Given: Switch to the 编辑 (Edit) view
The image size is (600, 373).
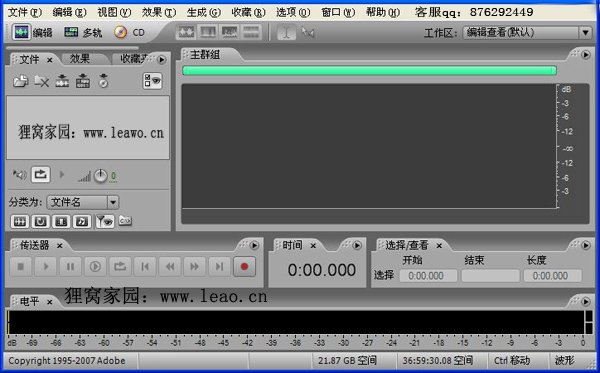Looking at the screenshot, I should pyautogui.click(x=32, y=33).
